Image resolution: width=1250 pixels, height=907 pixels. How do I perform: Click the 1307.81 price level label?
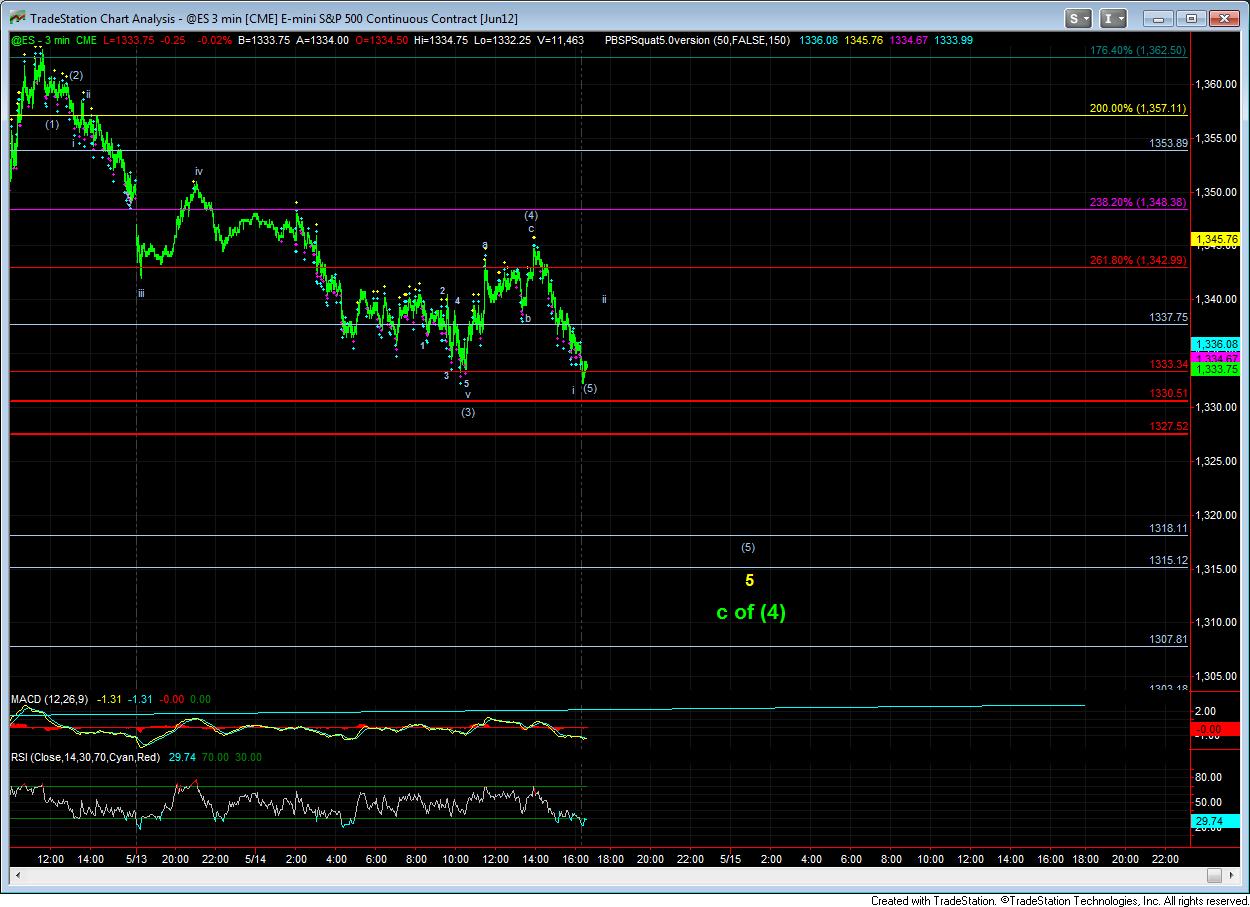click(x=1168, y=639)
